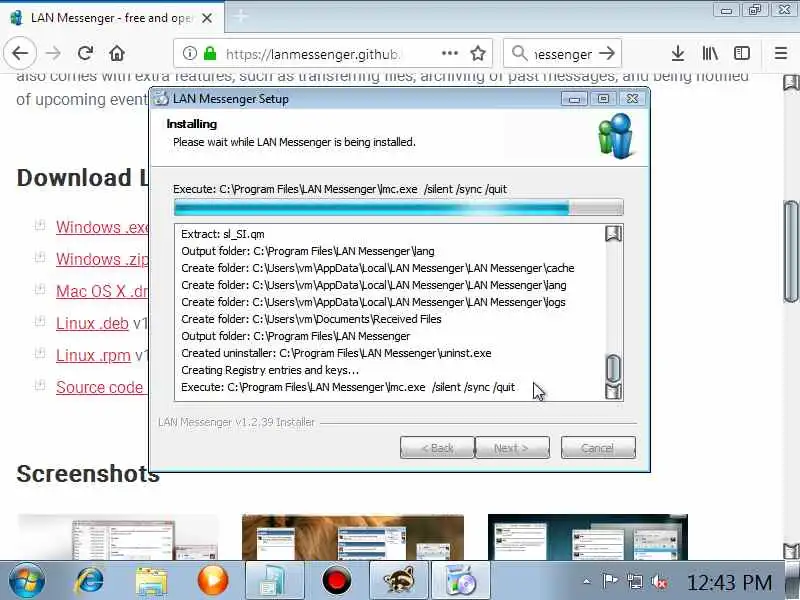800x600 pixels.
Task: Select log line 'Created uninstaller' uninst.exe
Action: click(336, 353)
